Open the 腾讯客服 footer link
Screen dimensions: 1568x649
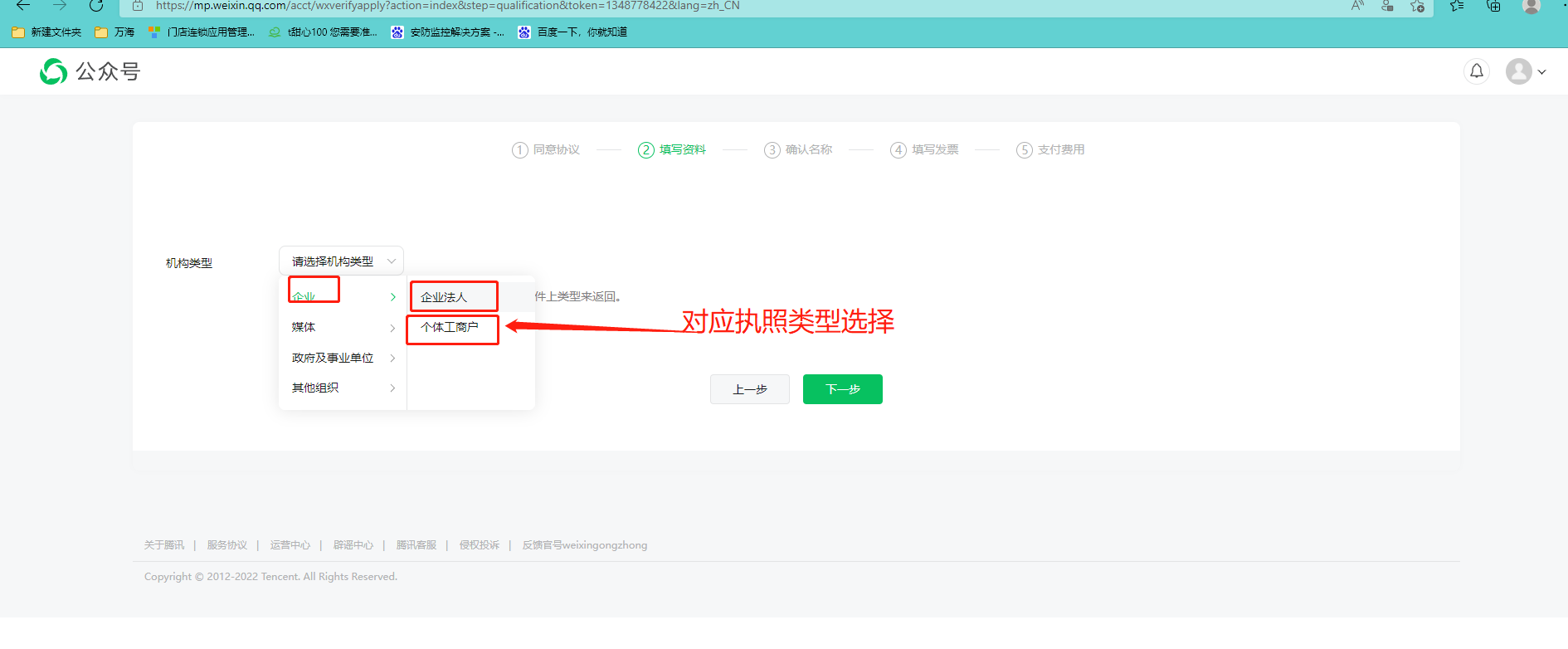[x=416, y=545]
